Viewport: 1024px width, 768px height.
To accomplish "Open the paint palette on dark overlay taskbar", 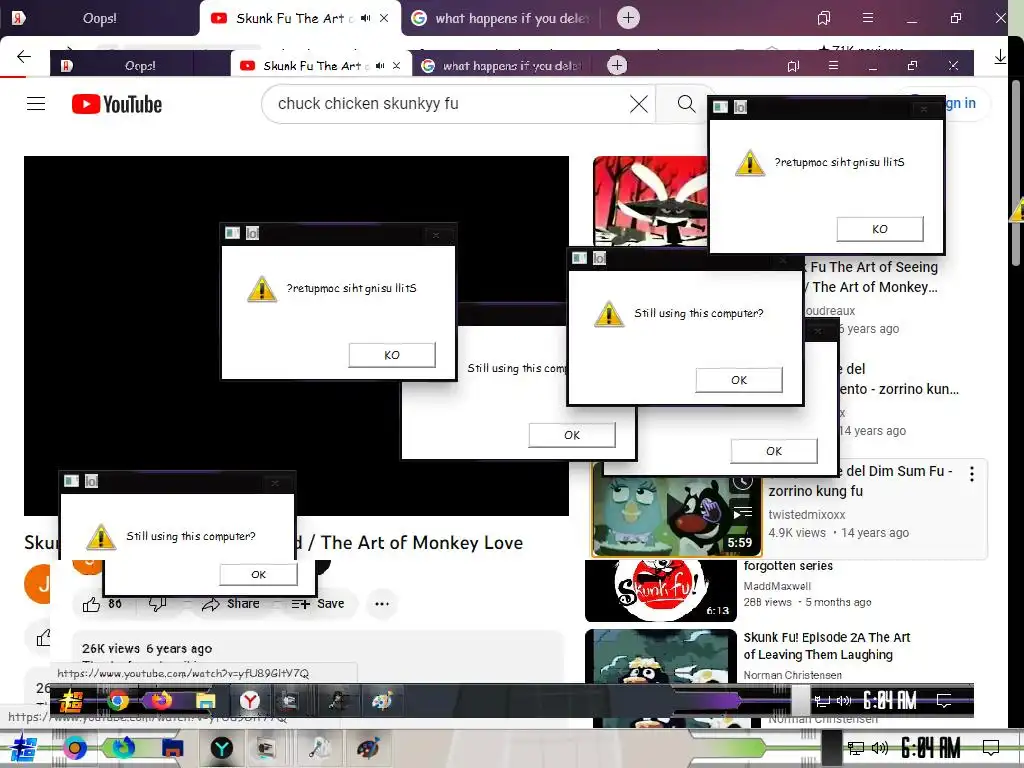I will click(382, 701).
